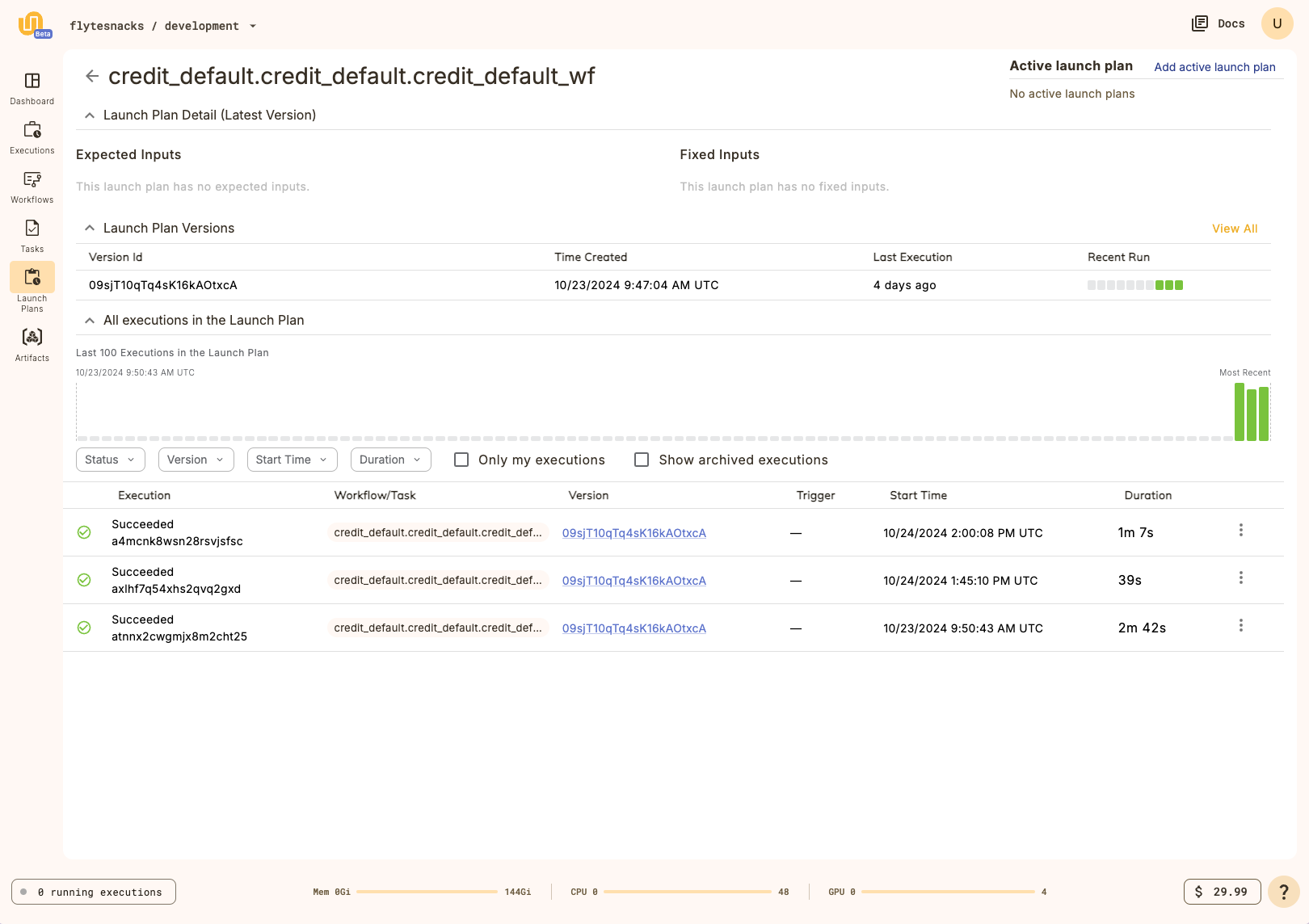Open actions menu for execution a4mcnk8wsn28rsvjsfsc
The height and width of the screenshot is (924, 1309).
point(1241,531)
